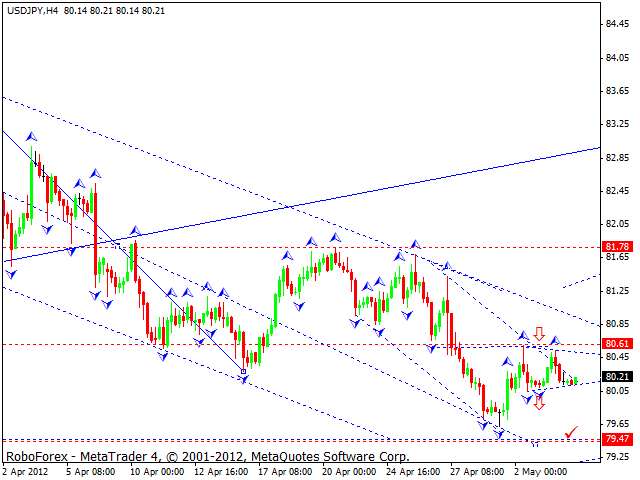Click the 20 Apr 00:00 time label
This screenshot has width=640, height=480.
349,472
